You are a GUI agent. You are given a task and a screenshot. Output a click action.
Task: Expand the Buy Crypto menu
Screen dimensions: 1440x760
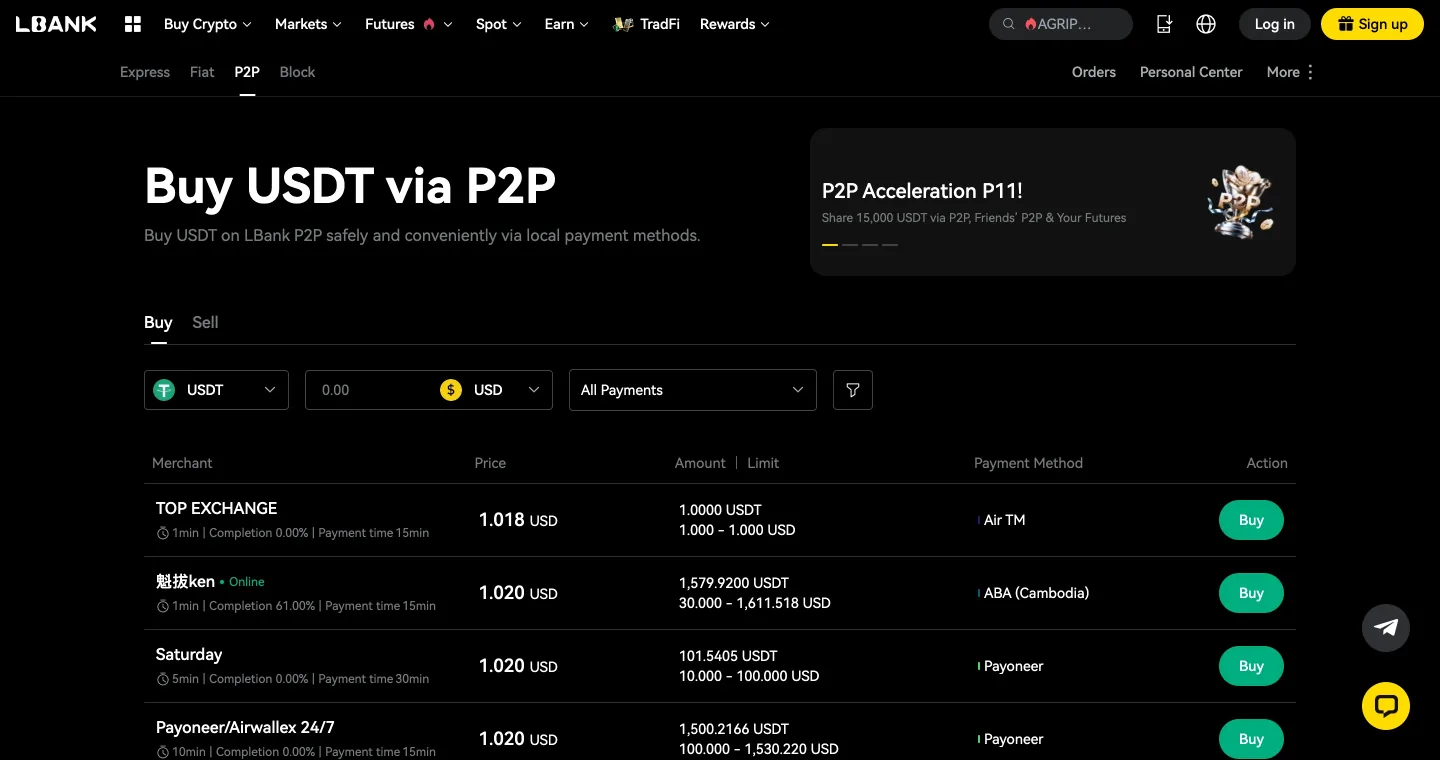(x=208, y=24)
